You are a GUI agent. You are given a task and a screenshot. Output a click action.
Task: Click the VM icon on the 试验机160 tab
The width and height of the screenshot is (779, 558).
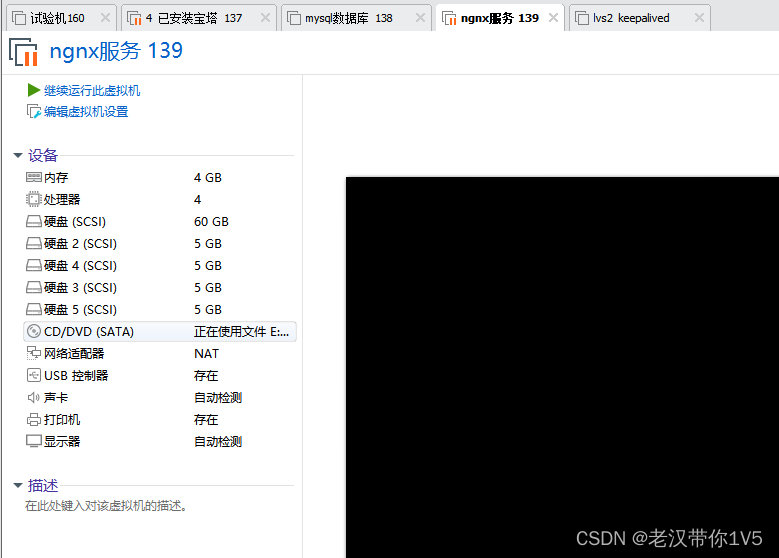tap(19, 18)
